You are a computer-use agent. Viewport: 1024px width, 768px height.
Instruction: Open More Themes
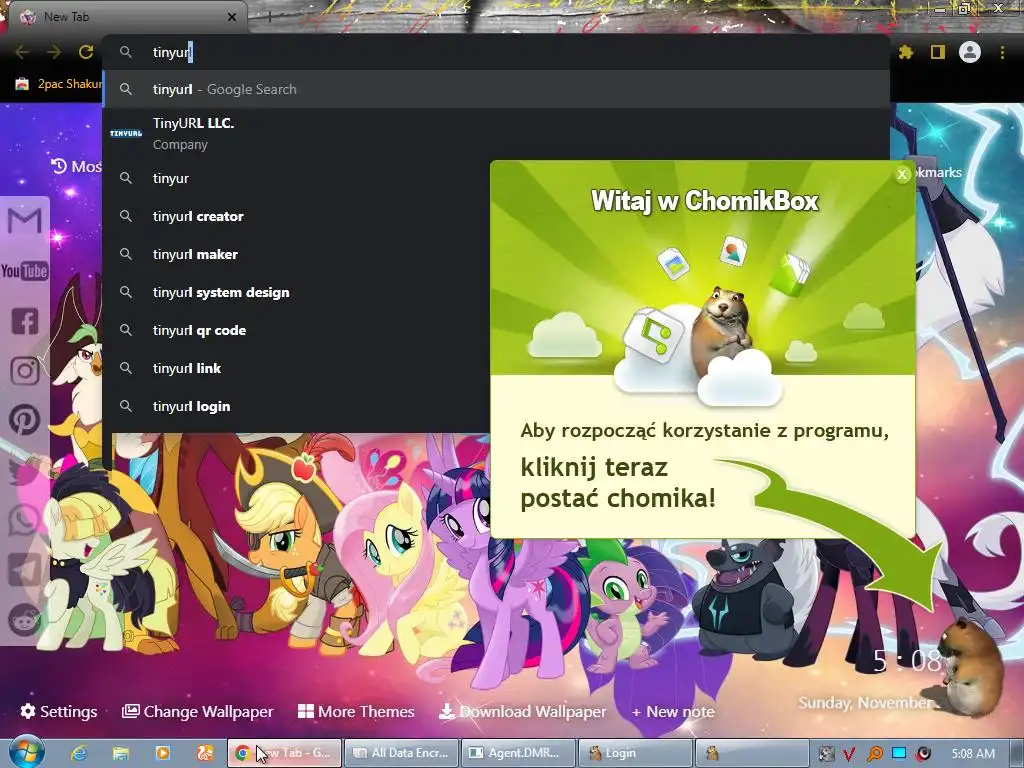(356, 711)
